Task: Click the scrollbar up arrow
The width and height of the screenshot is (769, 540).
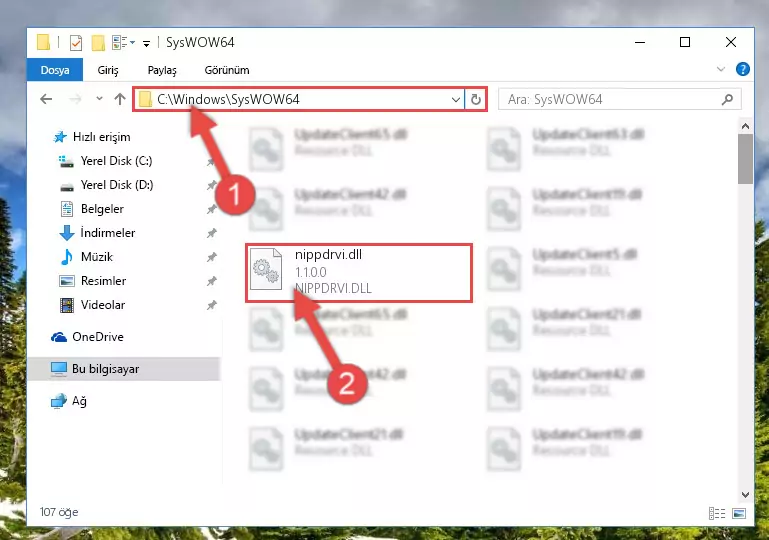Action: pos(745,127)
